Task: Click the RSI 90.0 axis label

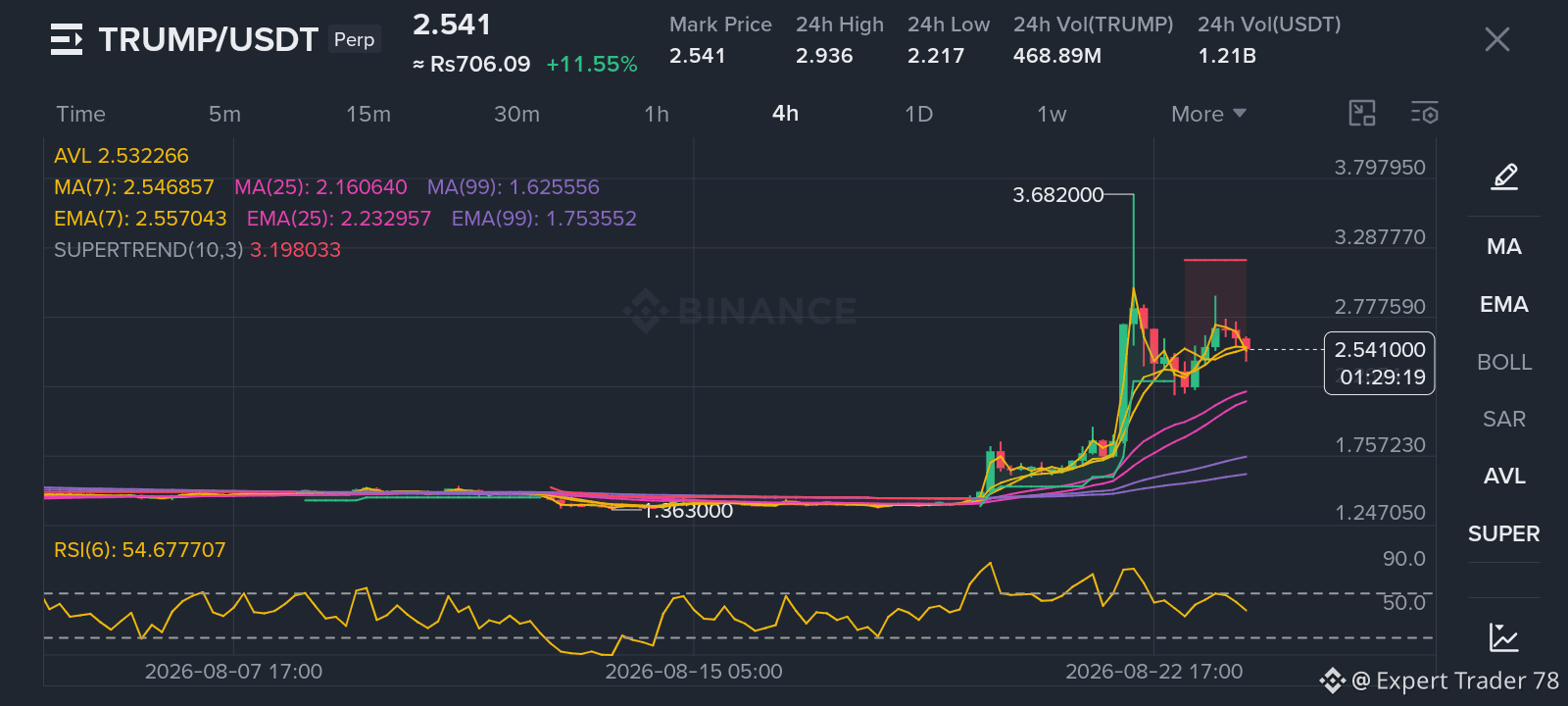Action: (1403, 559)
